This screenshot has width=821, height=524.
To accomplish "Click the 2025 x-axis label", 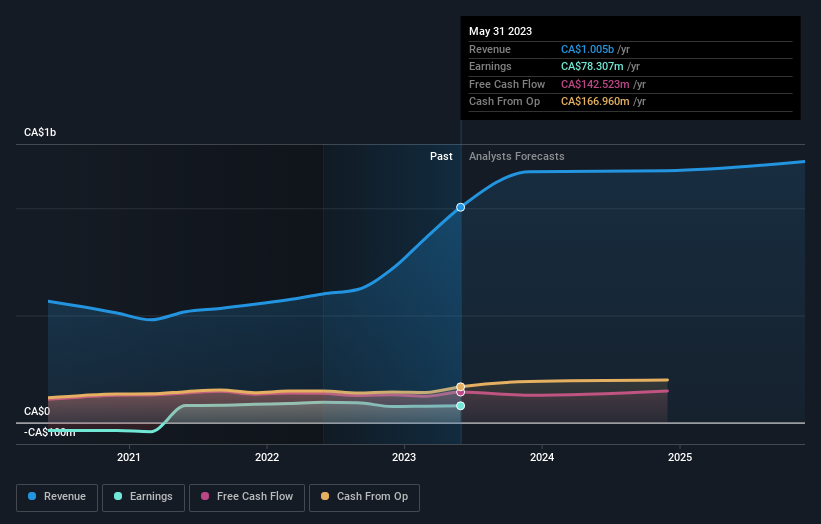I will (x=680, y=457).
